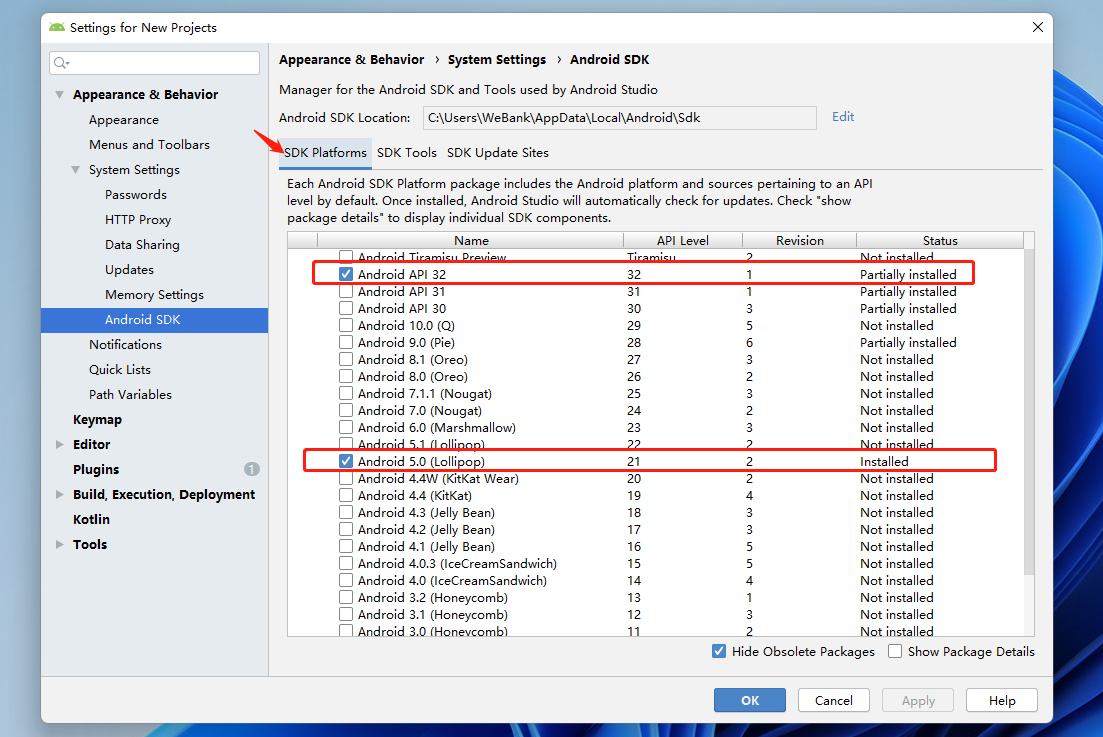Click Partially installed status of API 32
Viewport: 1103px width, 737px height.
[908, 274]
